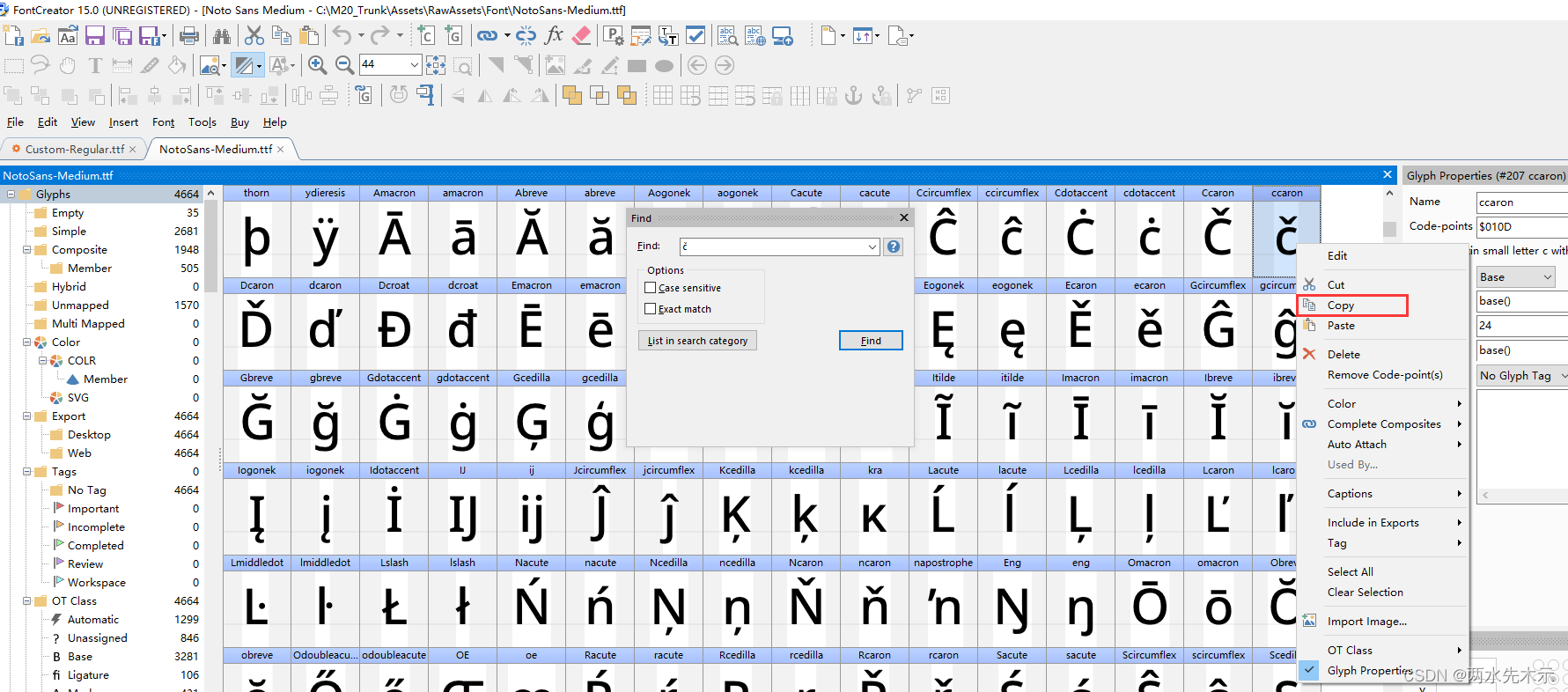
Task: Cut selection with scissors toolbar icon
Action: pos(254,36)
